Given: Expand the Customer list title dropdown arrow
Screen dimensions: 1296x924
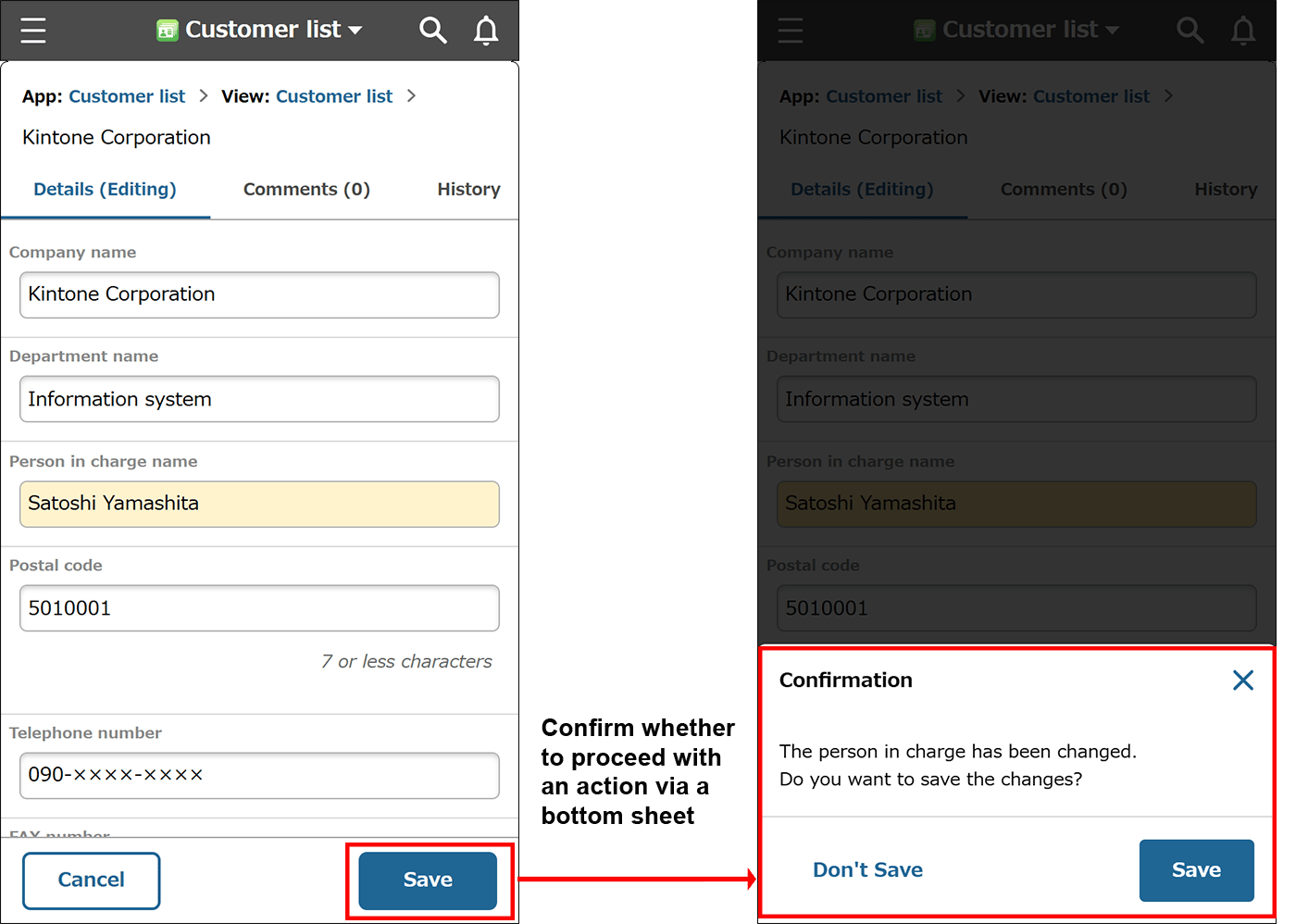Looking at the screenshot, I should (x=355, y=31).
